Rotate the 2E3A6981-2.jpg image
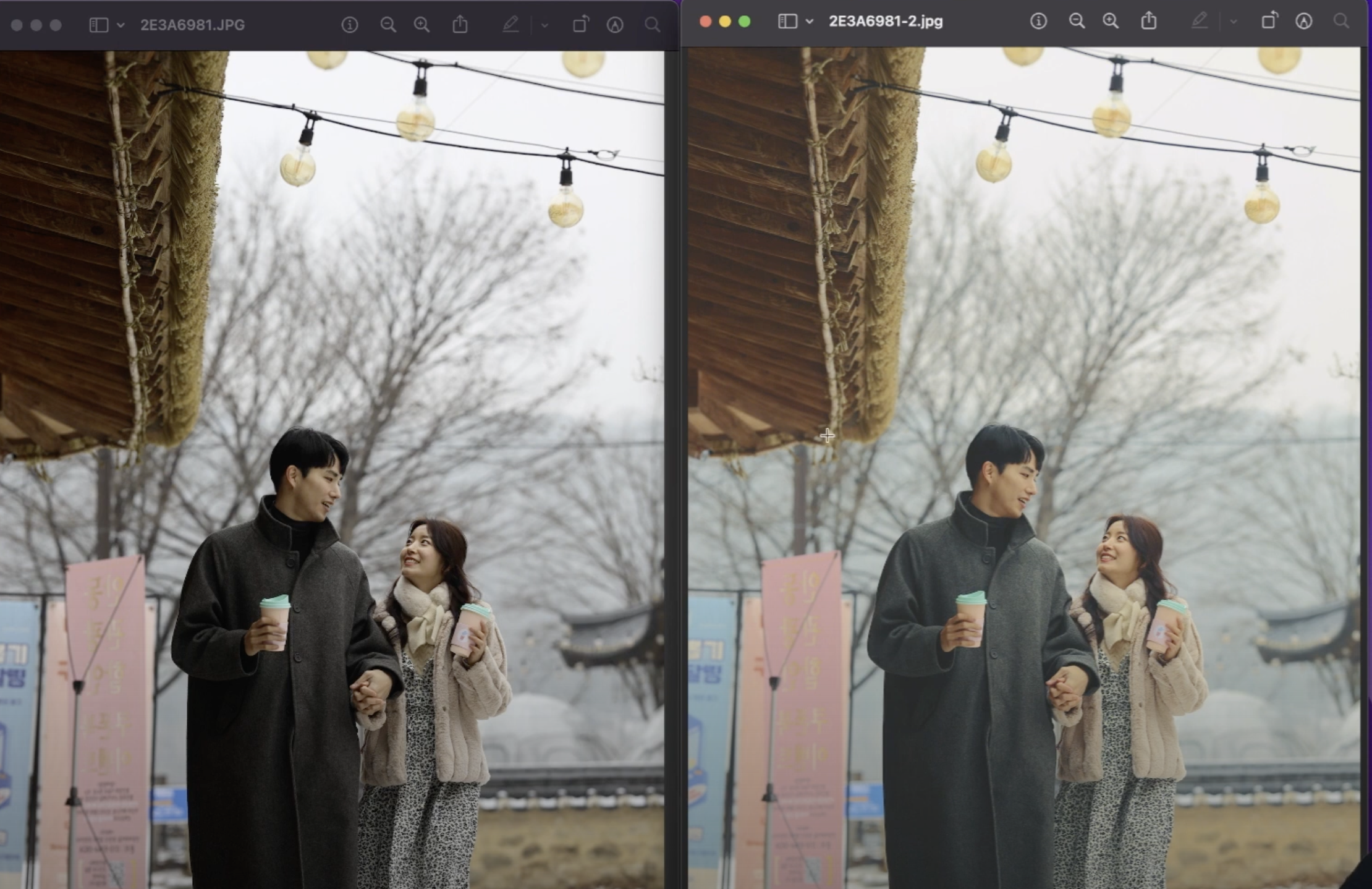Screen dimensions: 1372x889 click(1268, 22)
